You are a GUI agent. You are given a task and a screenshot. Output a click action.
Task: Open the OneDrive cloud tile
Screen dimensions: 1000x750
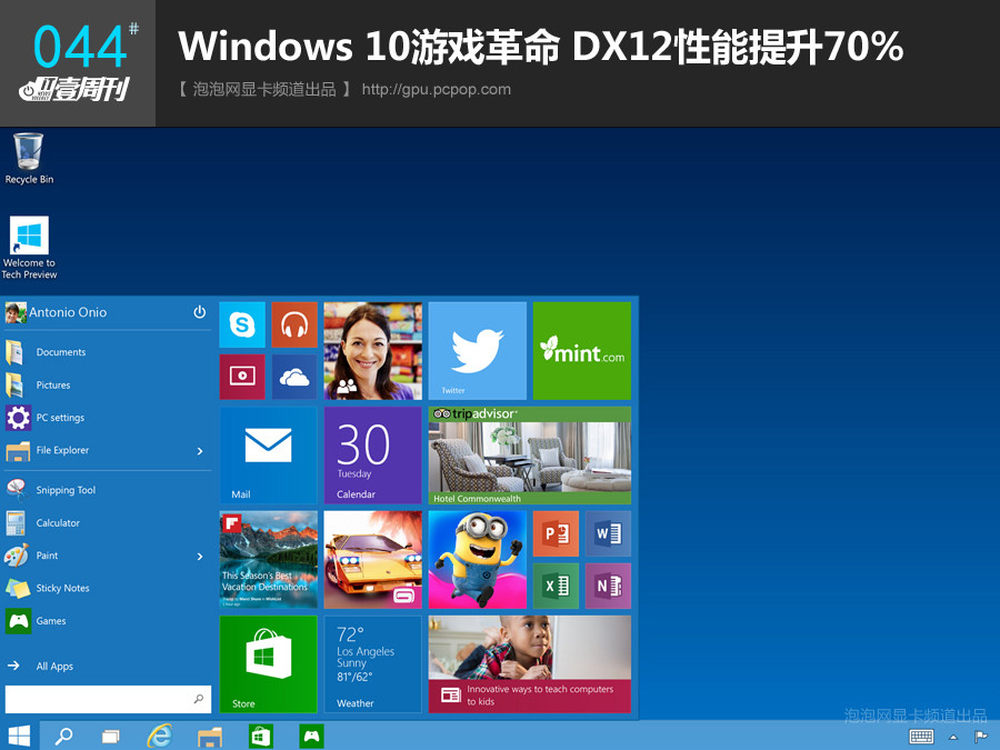pyautogui.click(x=295, y=377)
